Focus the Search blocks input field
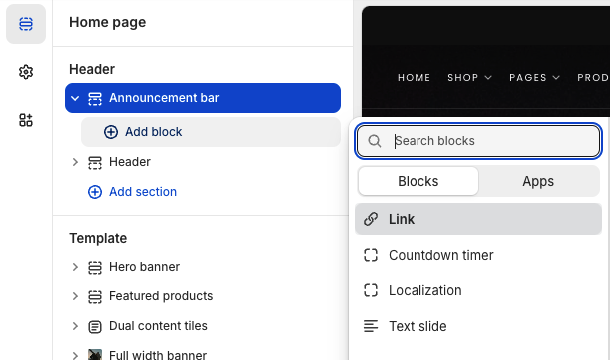Viewport: 610px width, 360px height. coord(479,141)
